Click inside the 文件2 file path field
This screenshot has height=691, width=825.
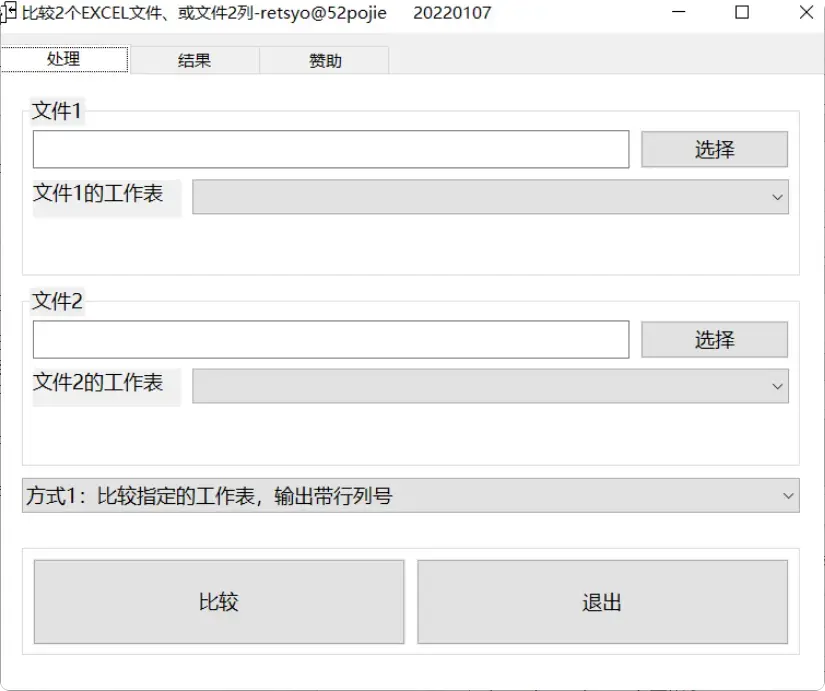330,338
